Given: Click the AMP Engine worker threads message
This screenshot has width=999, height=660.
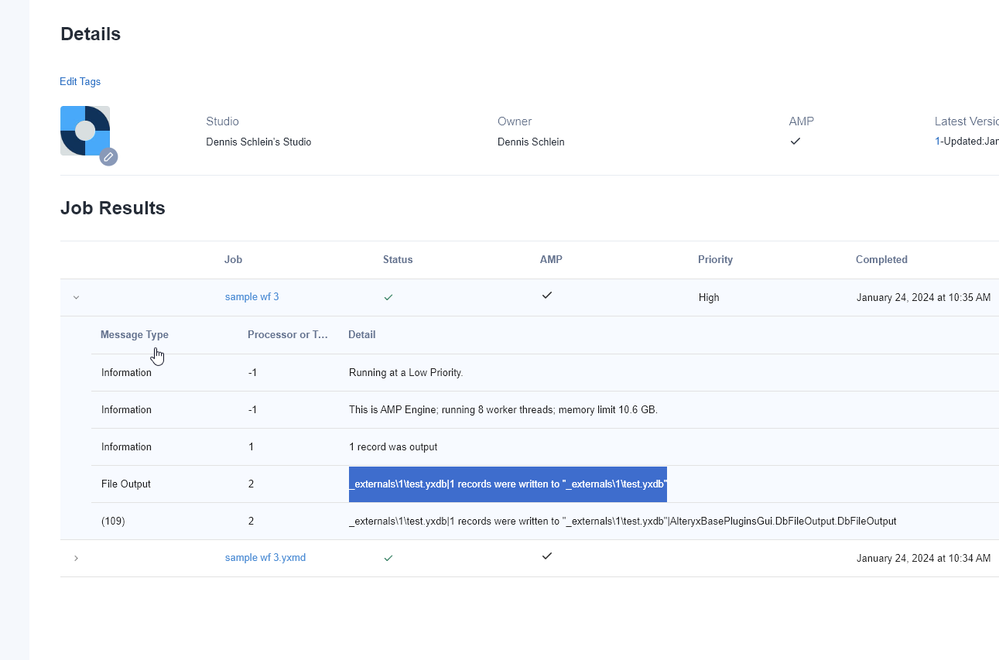Looking at the screenshot, I should [x=503, y=410].
